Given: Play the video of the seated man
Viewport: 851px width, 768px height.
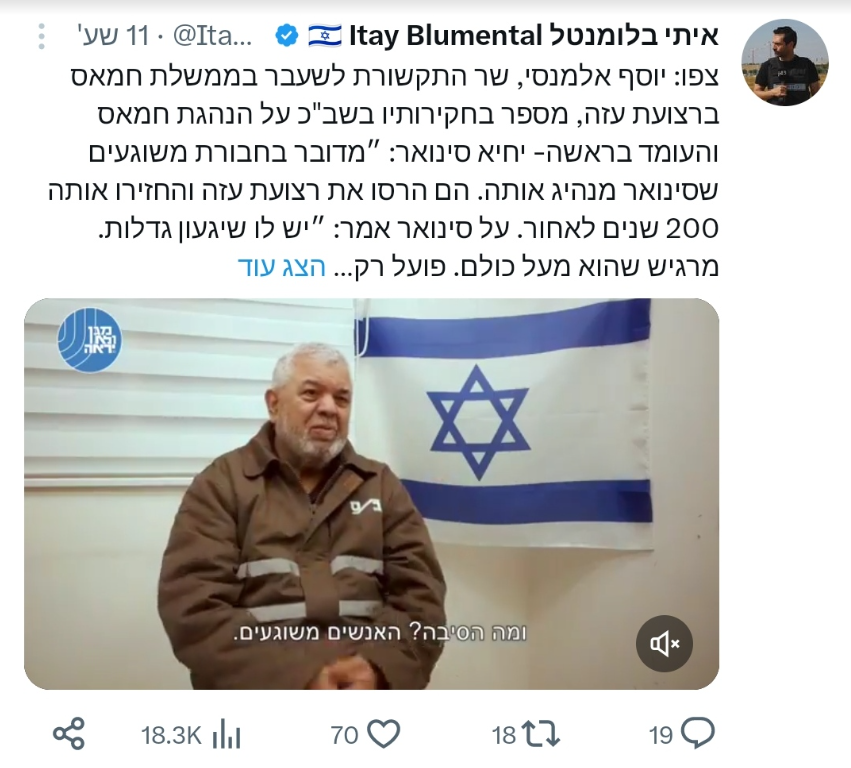Looking at the screenshot, I should point(371,494).
